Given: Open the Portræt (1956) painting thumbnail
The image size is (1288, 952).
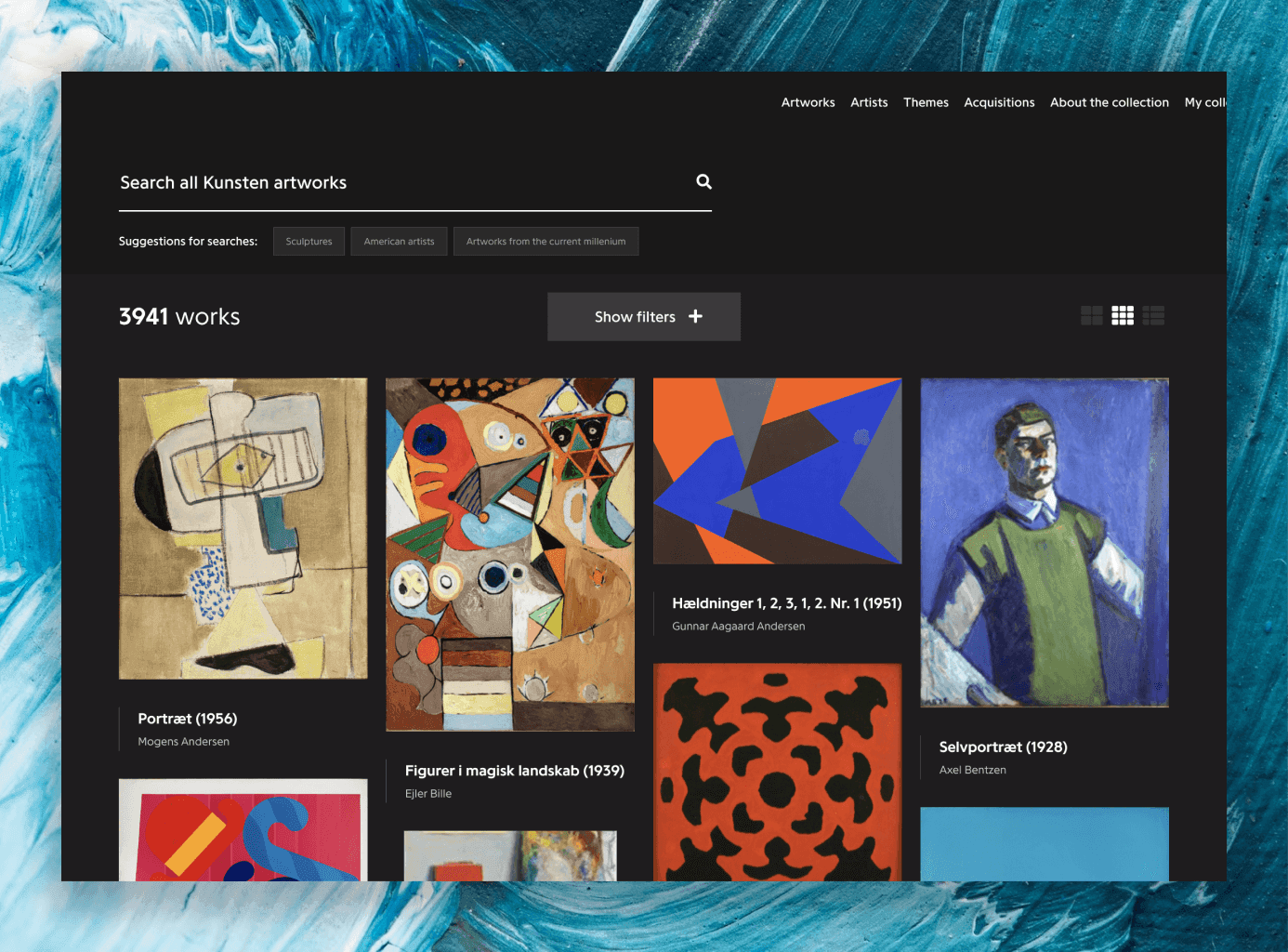Looking at the screenshot, I should click(243, 528).
